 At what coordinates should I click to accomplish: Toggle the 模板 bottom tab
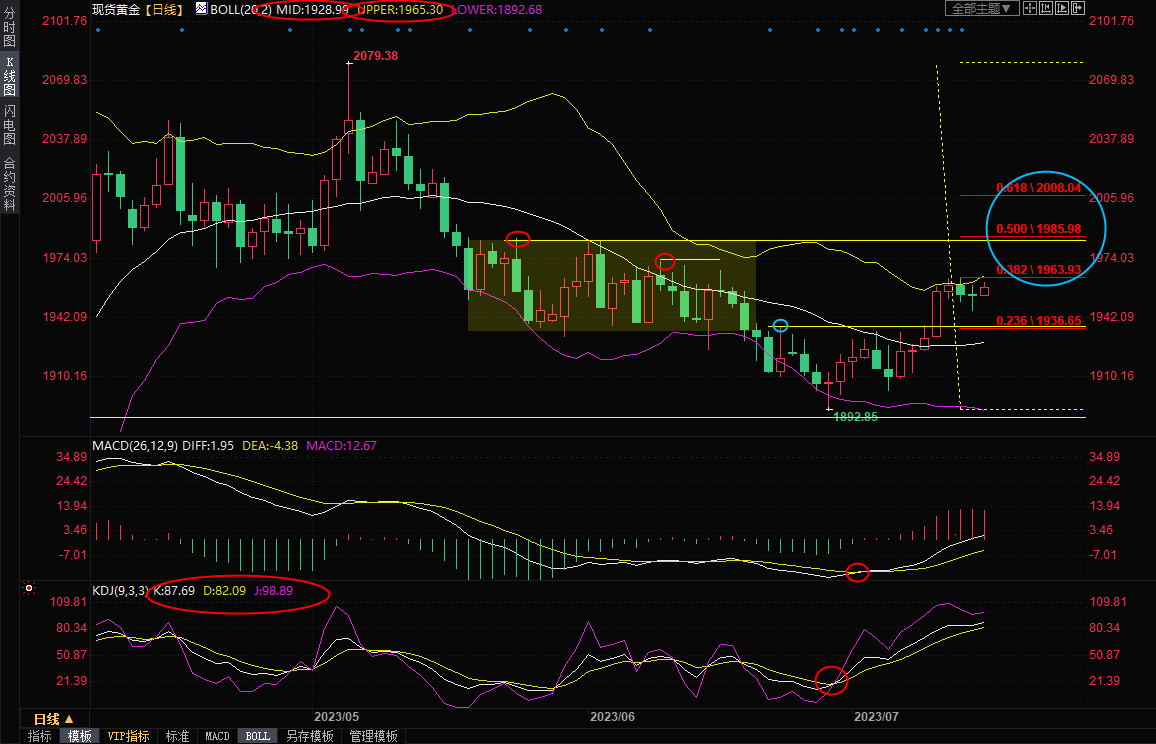point(80,736)
